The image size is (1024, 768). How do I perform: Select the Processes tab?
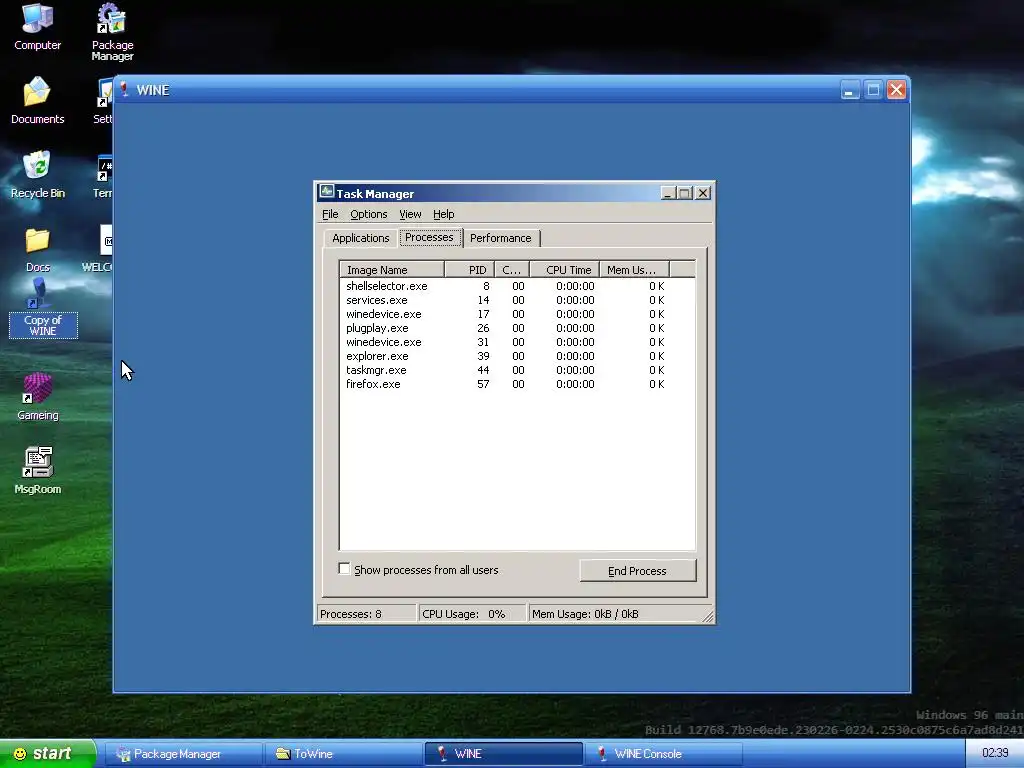[x=430, y=237]
